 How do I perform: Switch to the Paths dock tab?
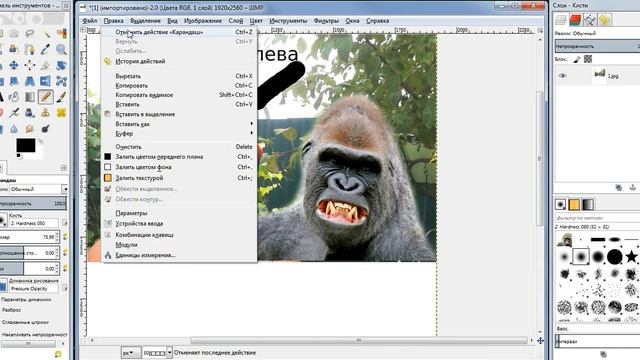(x=590, y=20)
